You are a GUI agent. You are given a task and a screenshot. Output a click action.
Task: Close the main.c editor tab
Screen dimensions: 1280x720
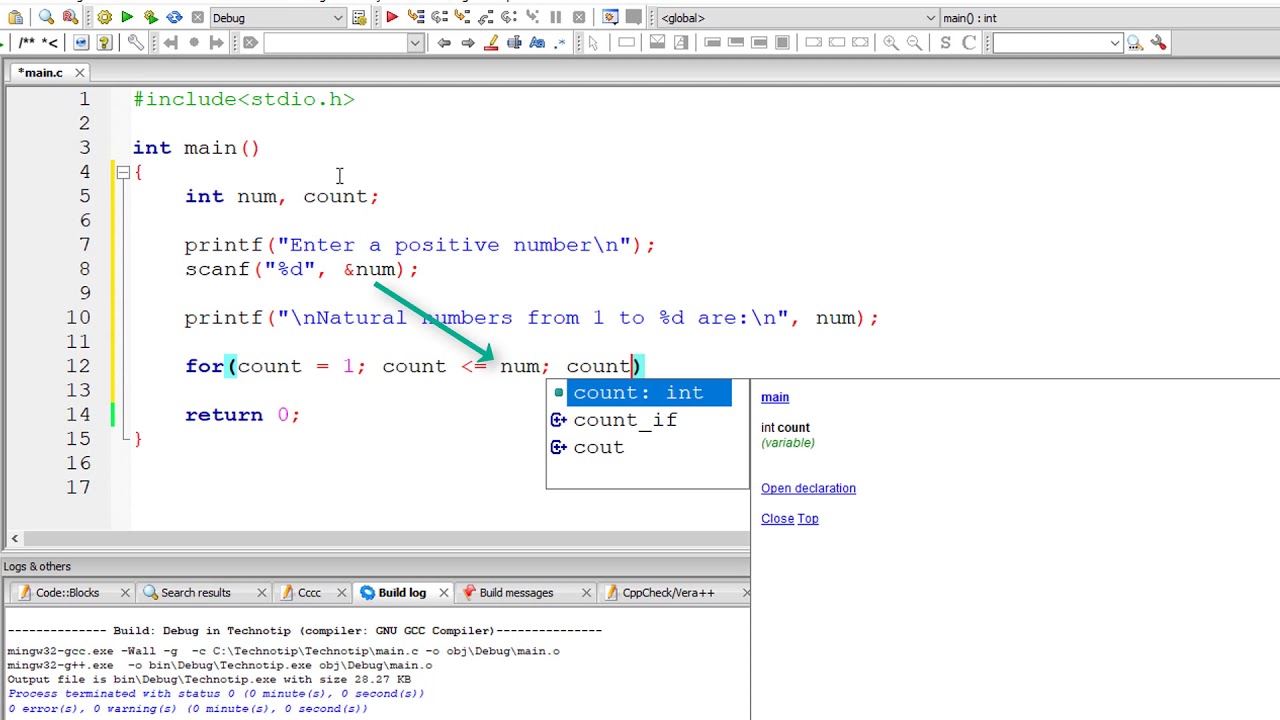[79, 72]
